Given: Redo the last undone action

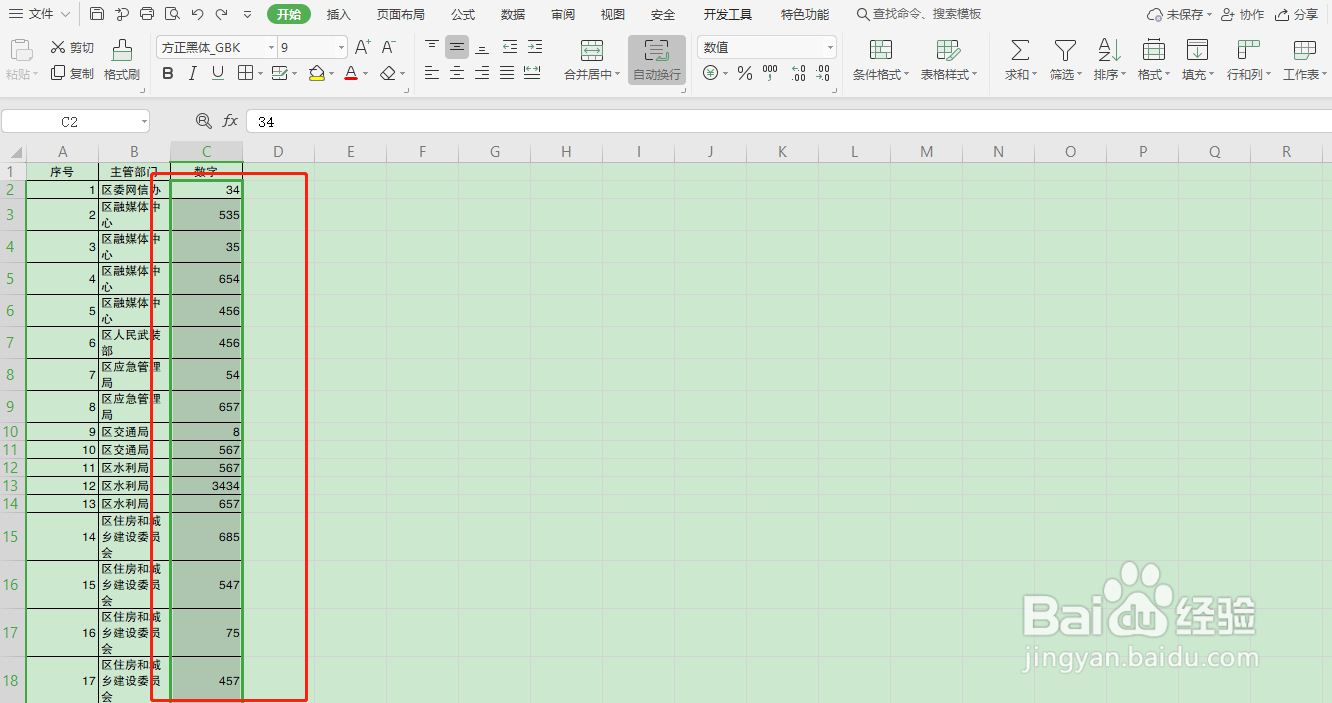Looking at the screenshot, I should coord(221,14).
